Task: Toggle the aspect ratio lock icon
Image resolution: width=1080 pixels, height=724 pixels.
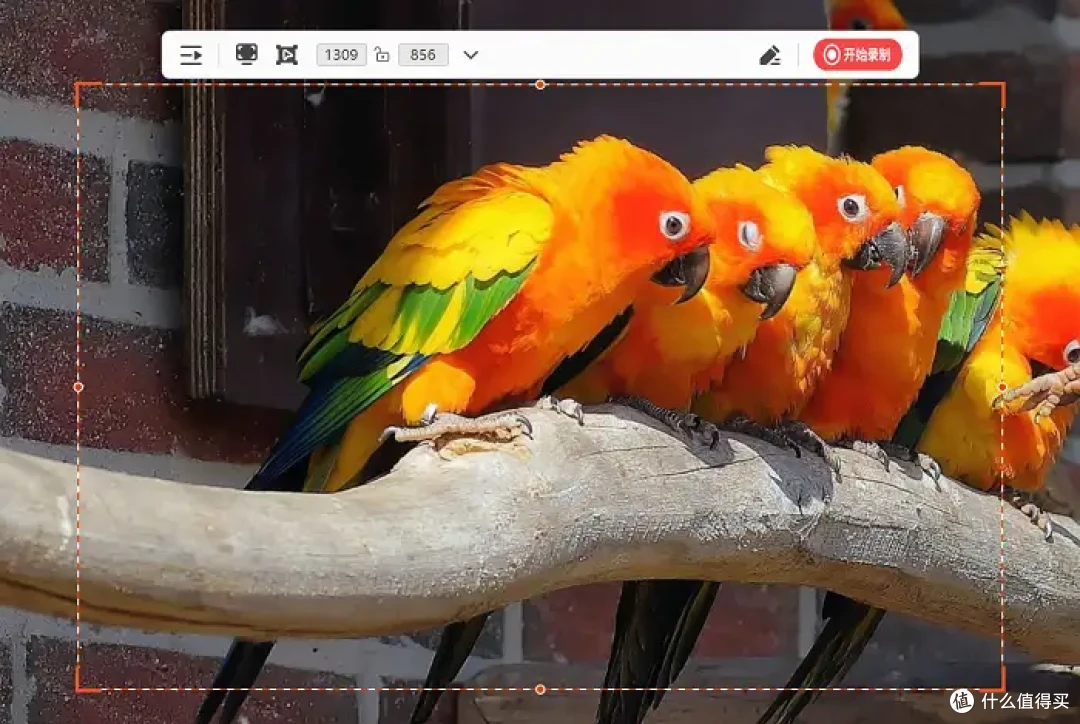Action: (382, 54)
